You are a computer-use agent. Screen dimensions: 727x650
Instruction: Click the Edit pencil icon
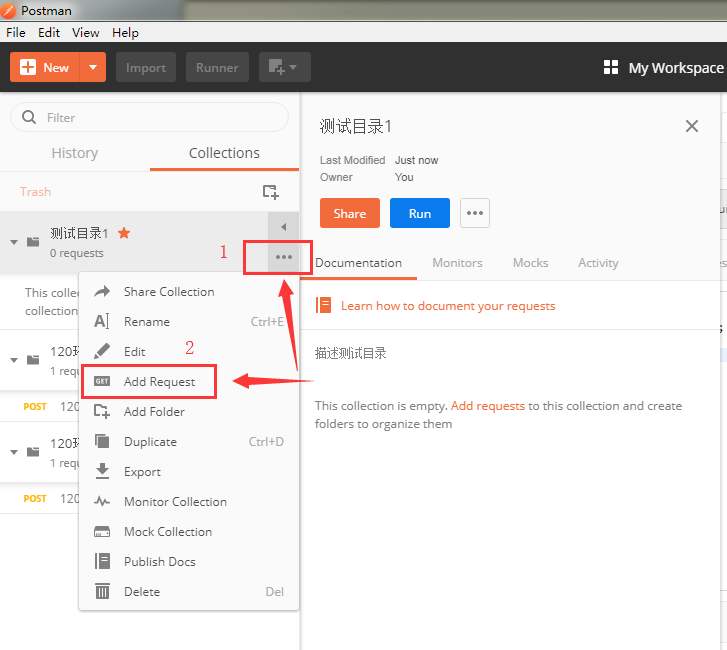pyautogui.click(x=102, y=351)
